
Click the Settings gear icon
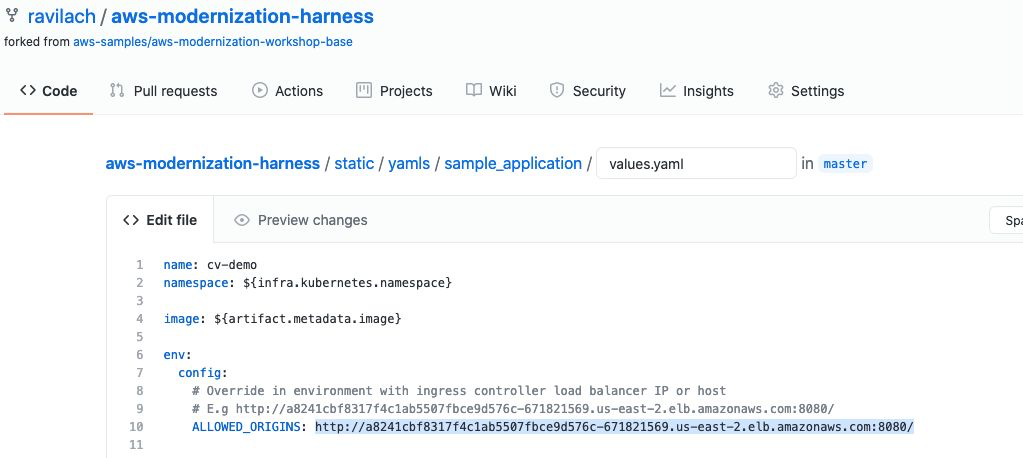[775, 90]
